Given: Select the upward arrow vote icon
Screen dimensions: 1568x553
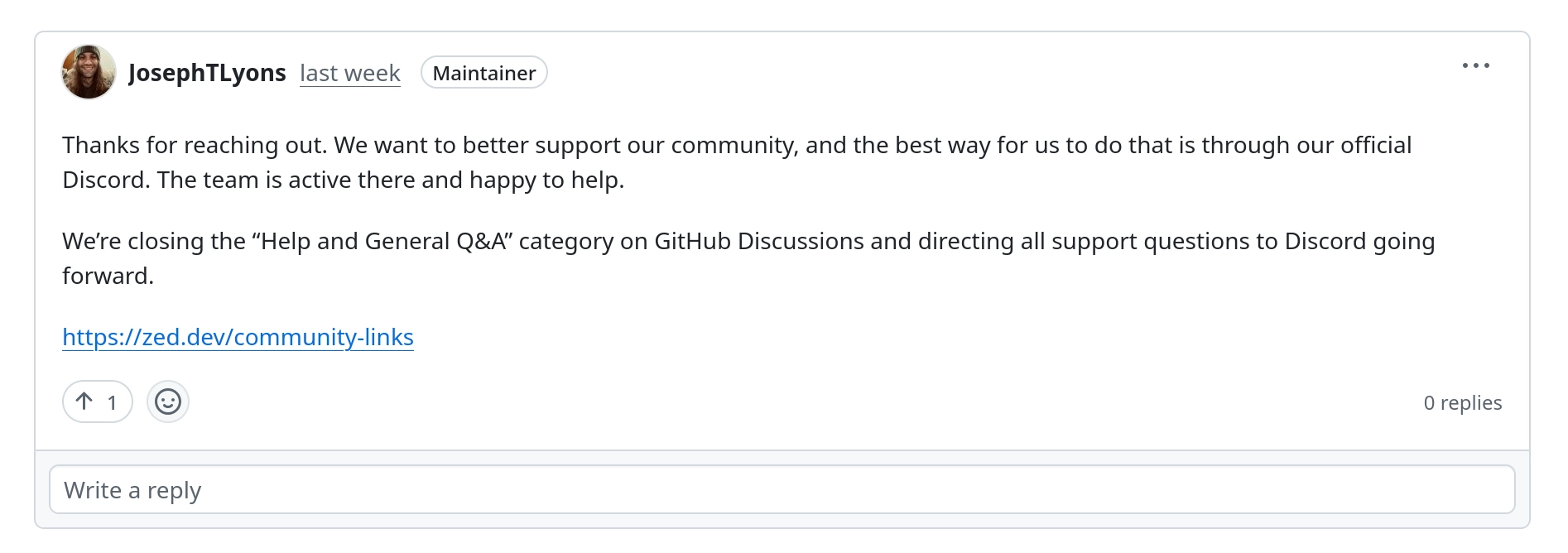Looking at the screenshot, I should pyautogui.click(x=83, y=402).
